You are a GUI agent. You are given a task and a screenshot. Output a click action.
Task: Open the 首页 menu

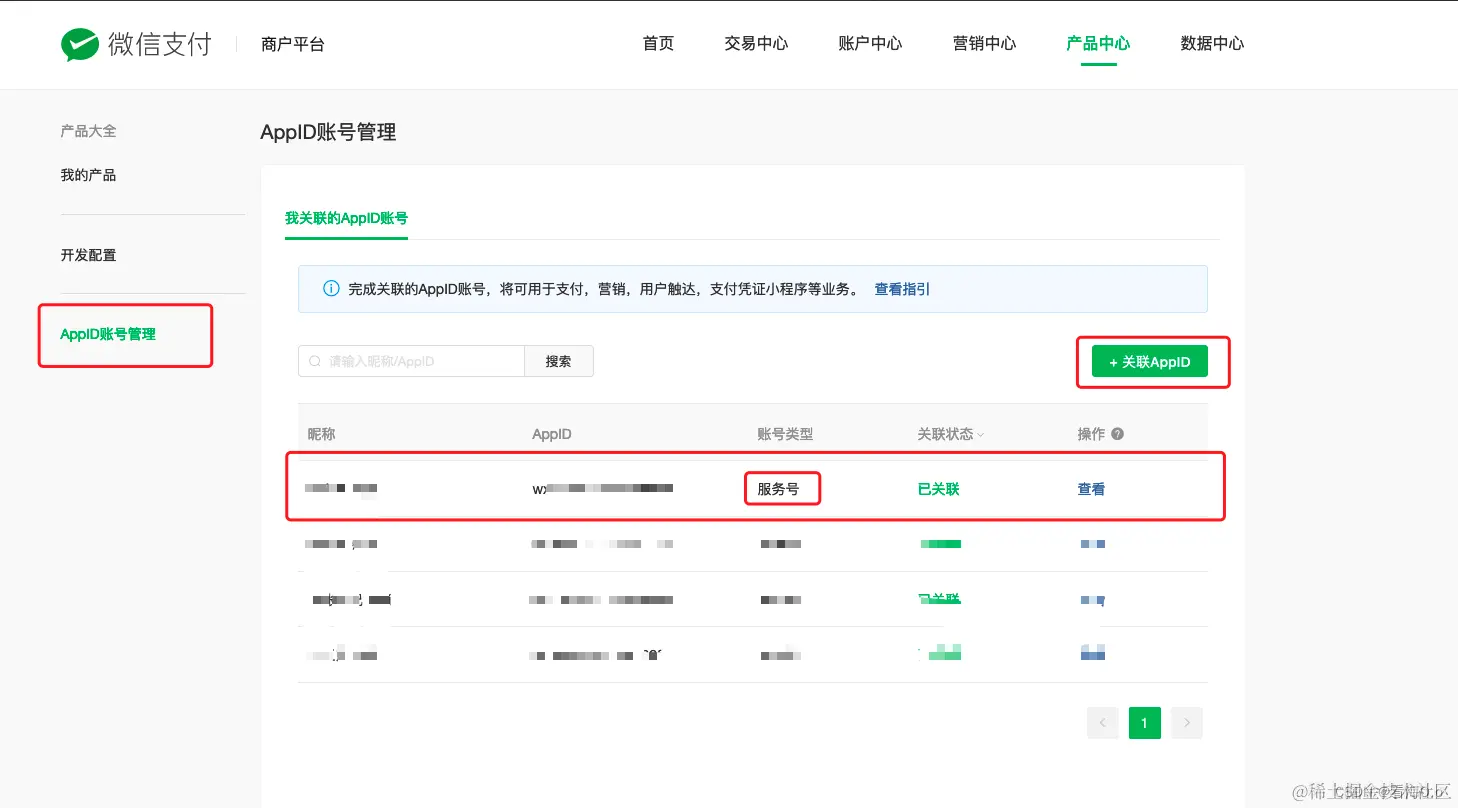658,44
